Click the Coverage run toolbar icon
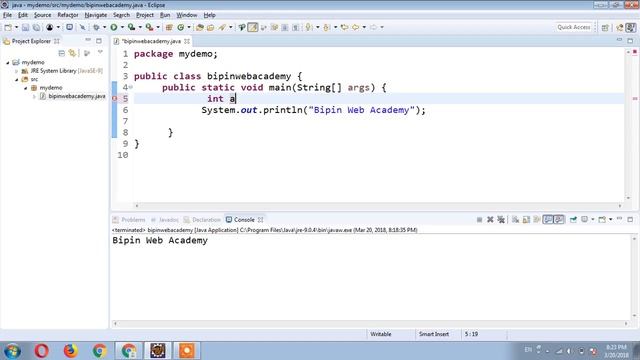This screenshot has width=640, height=360. (x=131, y=27)
